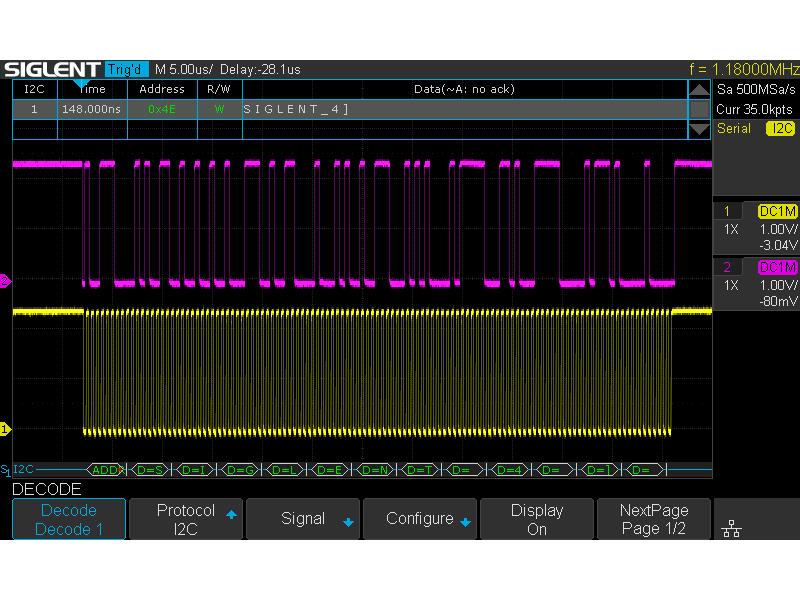Screen dimensions: 800x600
Task: Click the Trig'd status indicator
Action: 126,69
